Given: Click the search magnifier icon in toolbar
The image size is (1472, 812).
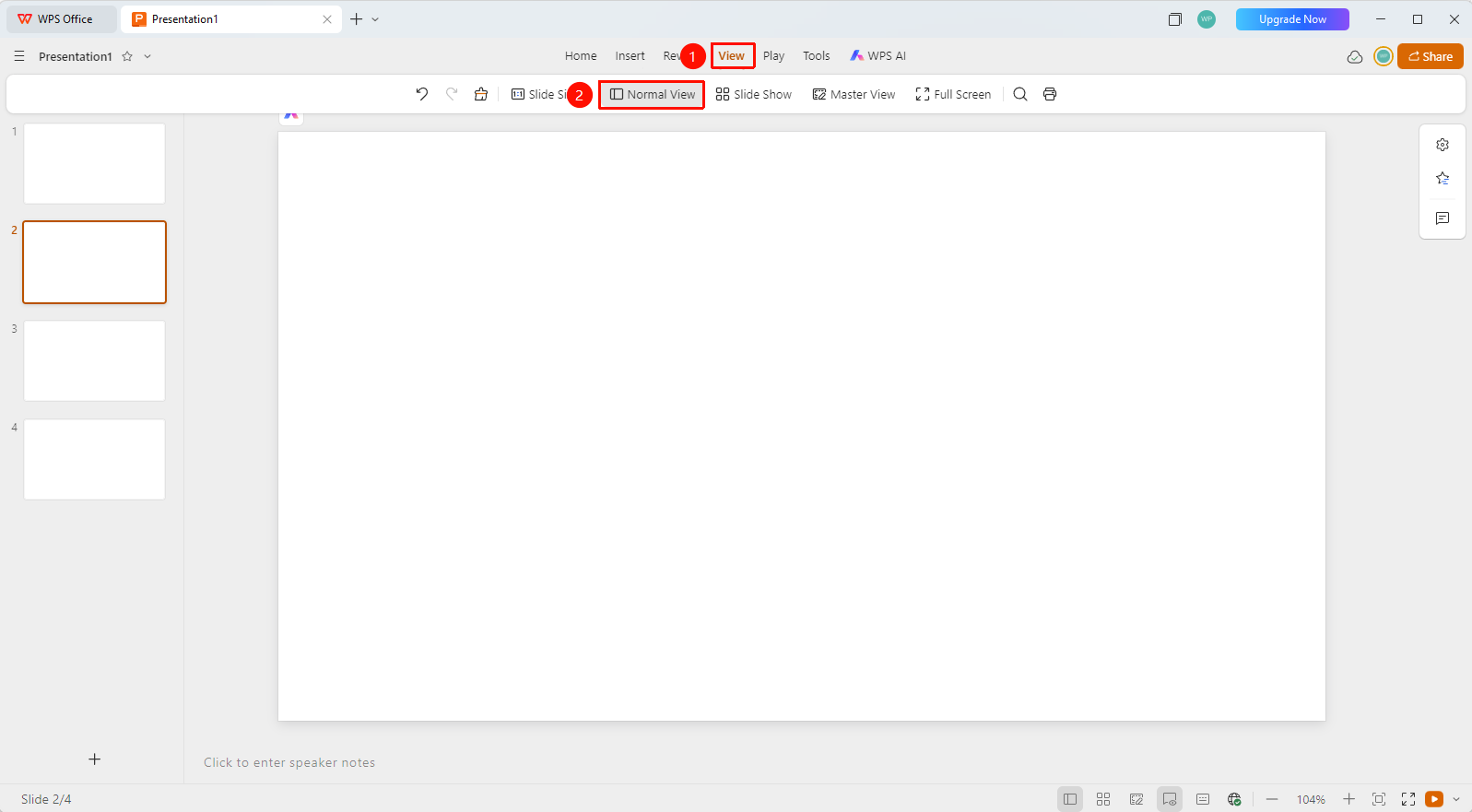Looking at the screenshot, I should click(1020, 94).
